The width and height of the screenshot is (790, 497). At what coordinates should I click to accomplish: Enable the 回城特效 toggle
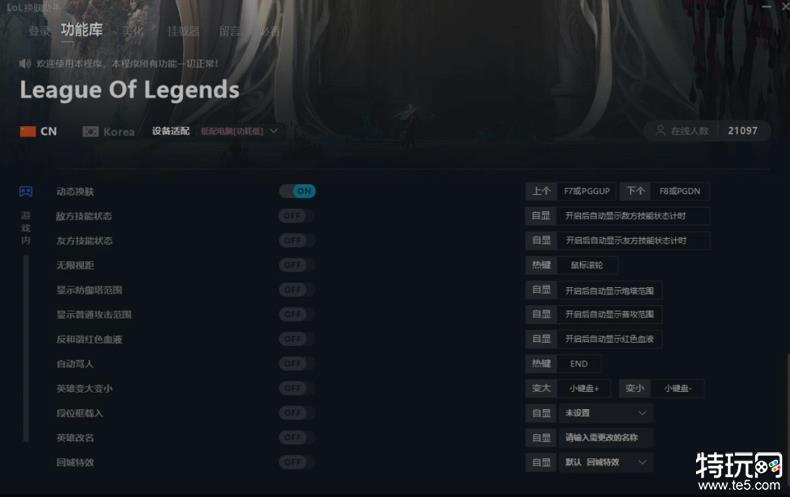point(297,462)
